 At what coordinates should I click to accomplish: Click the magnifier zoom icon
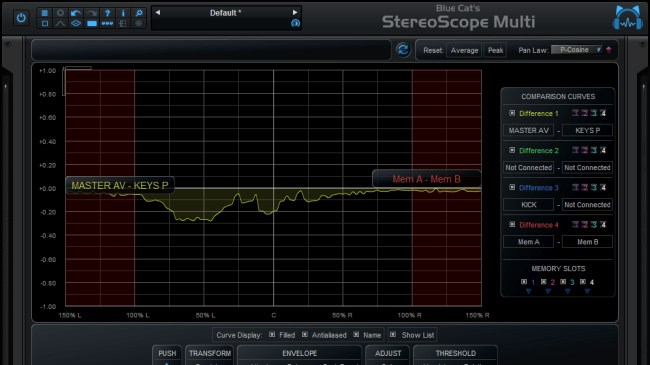(x=139, y=13)
